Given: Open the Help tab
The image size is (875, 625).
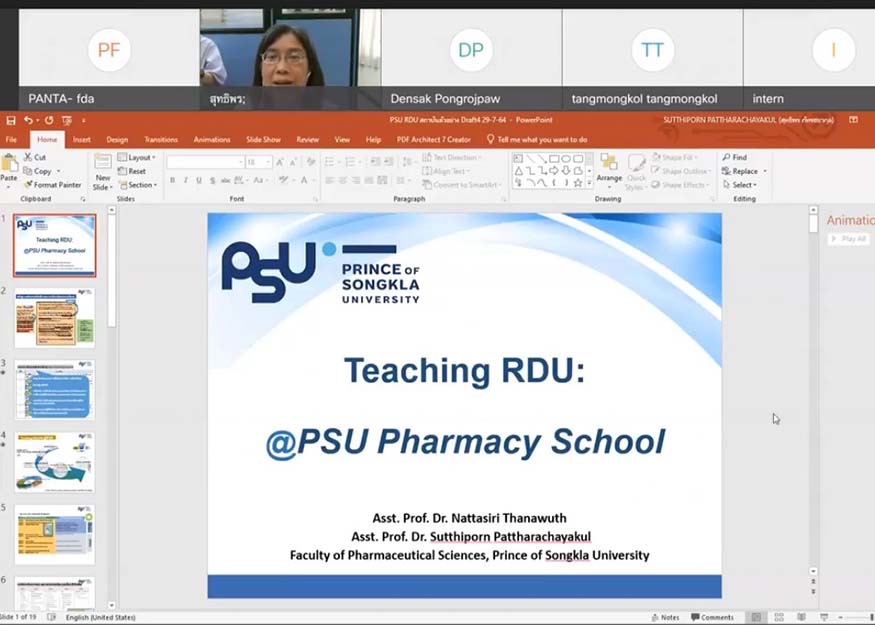Looking at the screenshot, I should (x=373, y=140).
